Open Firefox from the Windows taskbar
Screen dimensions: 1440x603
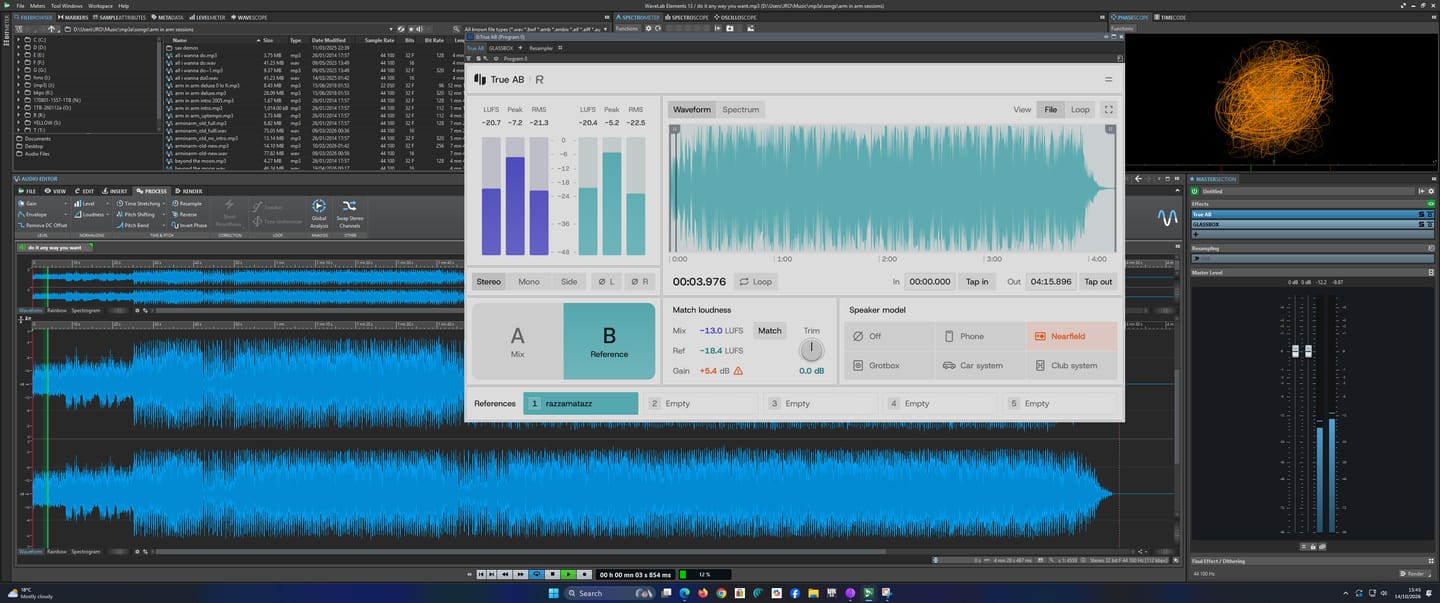tap(704, 593)
